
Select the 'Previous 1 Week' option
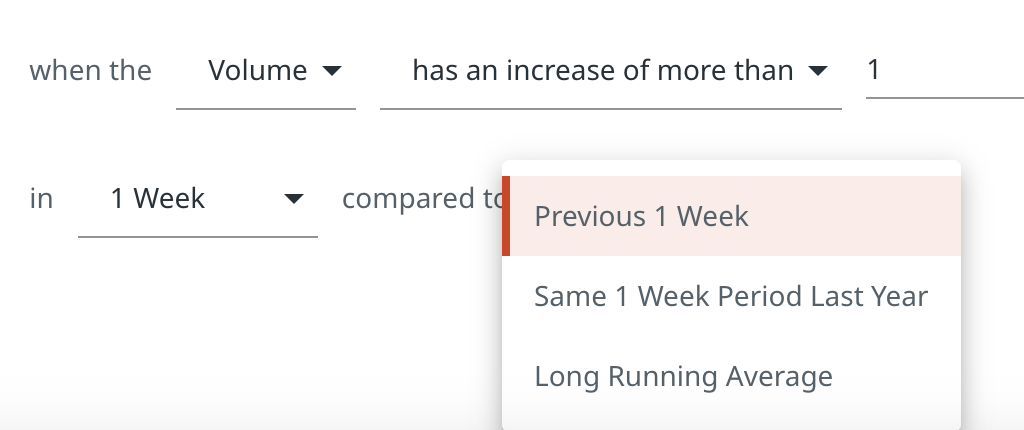click(x=641, y=216)
